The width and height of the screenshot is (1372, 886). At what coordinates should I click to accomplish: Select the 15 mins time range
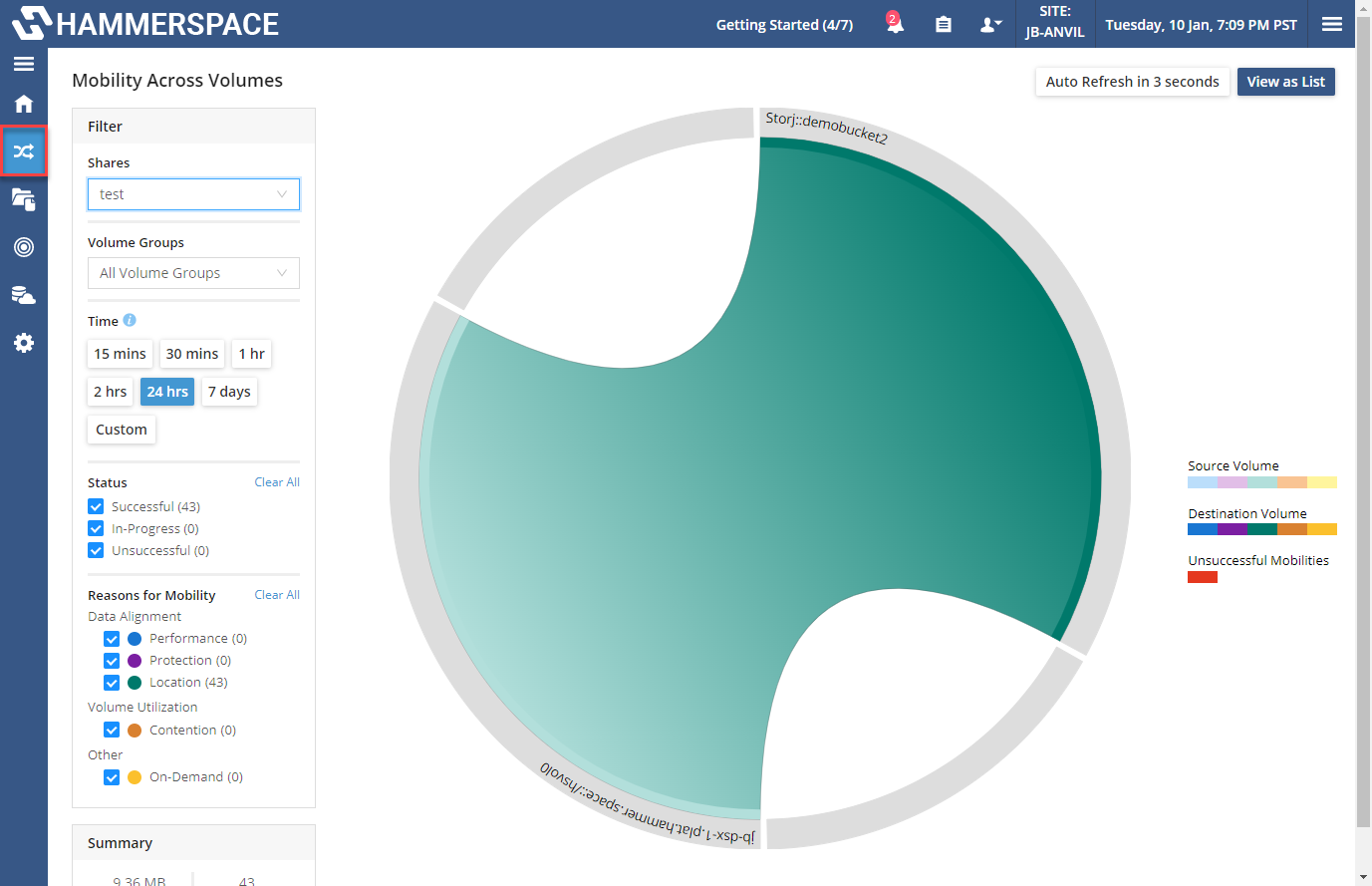(120, 354)
